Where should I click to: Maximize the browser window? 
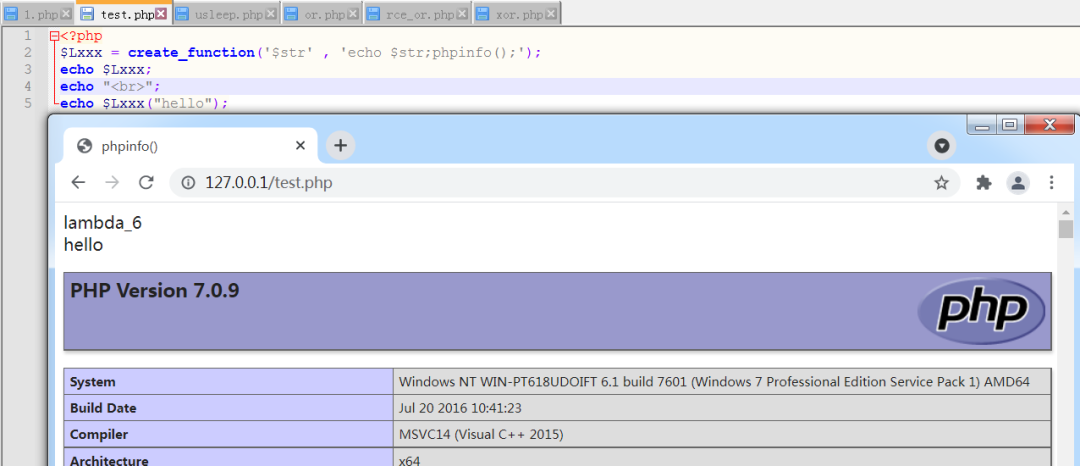click(1010, 125)
